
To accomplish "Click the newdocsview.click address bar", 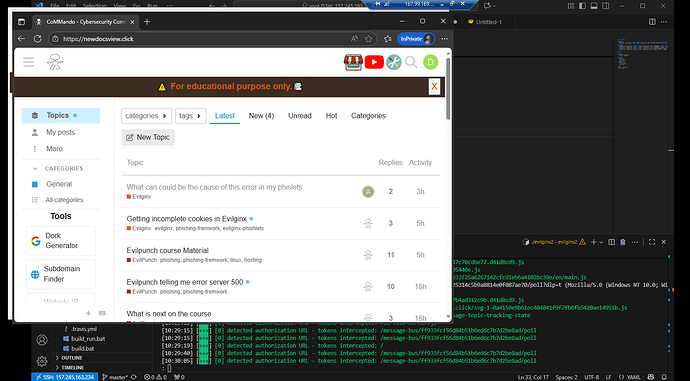I will click(198, 39).
